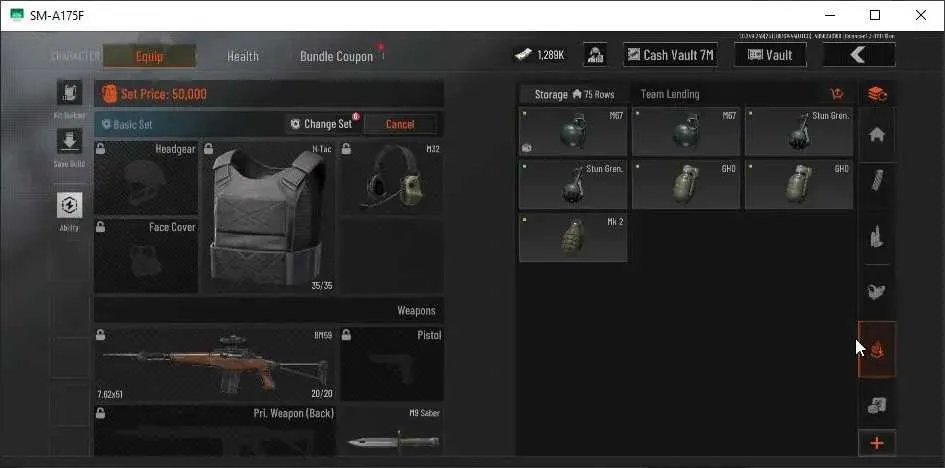Select the ammo bullets filter icon

877,236
